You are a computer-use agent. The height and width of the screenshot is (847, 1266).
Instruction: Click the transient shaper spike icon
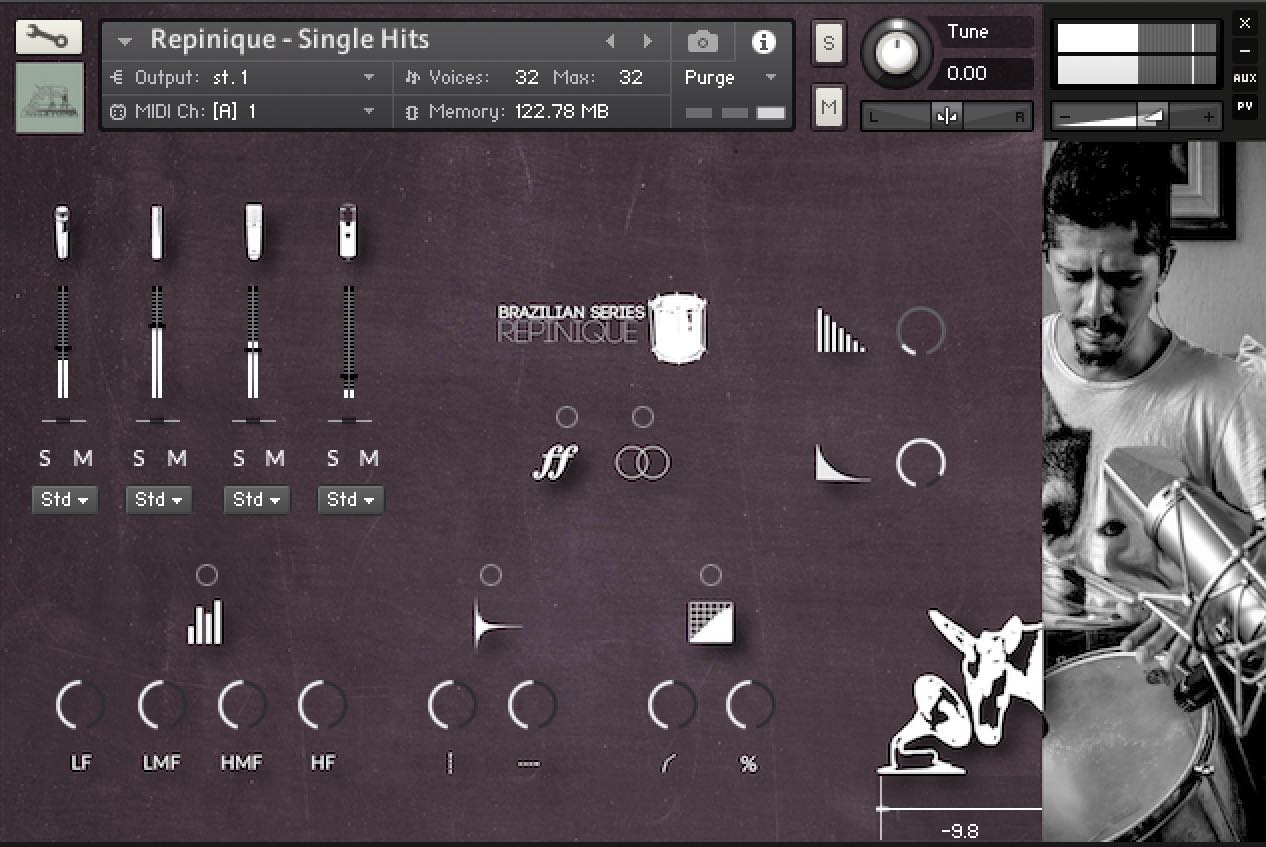click(497, 625)
